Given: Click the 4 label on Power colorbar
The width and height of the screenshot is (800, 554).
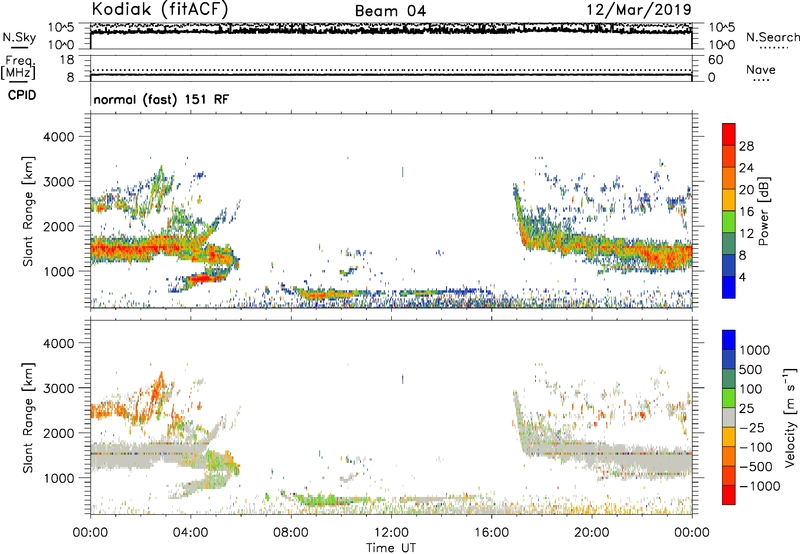Looking at the screenshot, I should tap(742, 277).
